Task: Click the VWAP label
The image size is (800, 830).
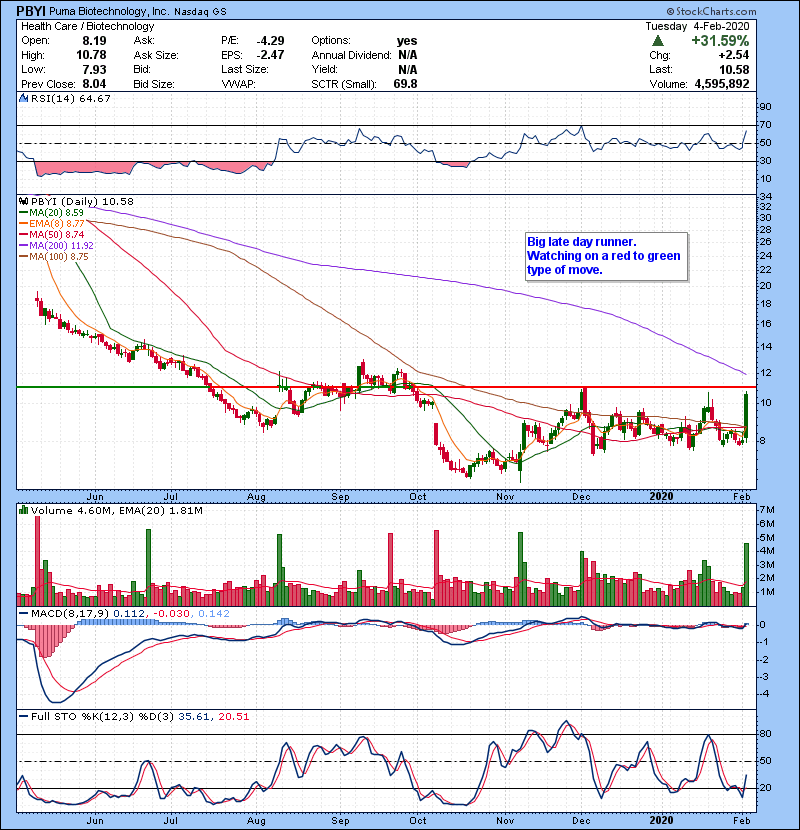Action: pos(238,84)
